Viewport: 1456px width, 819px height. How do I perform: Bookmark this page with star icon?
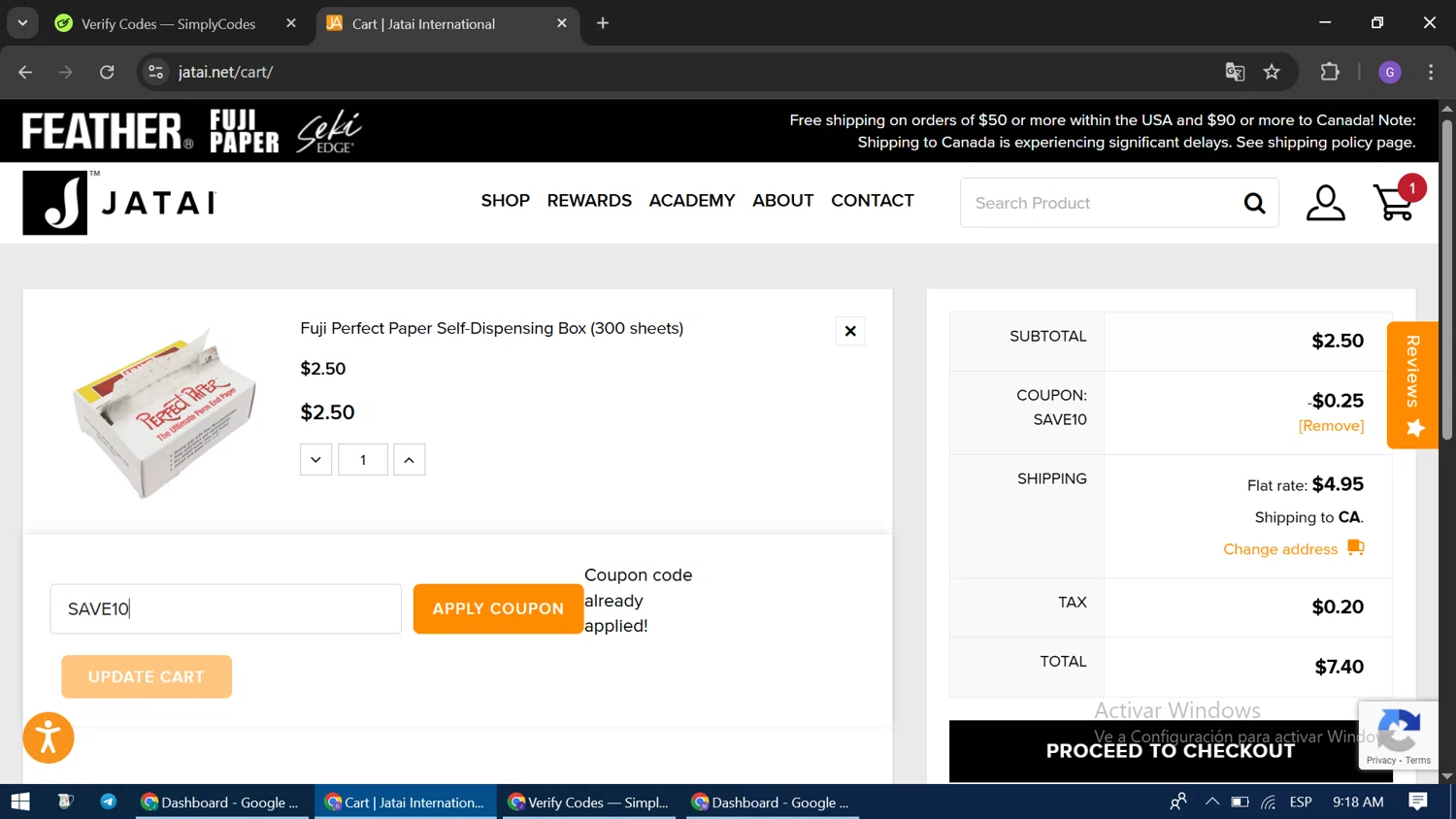click(x=1272, y=72)
